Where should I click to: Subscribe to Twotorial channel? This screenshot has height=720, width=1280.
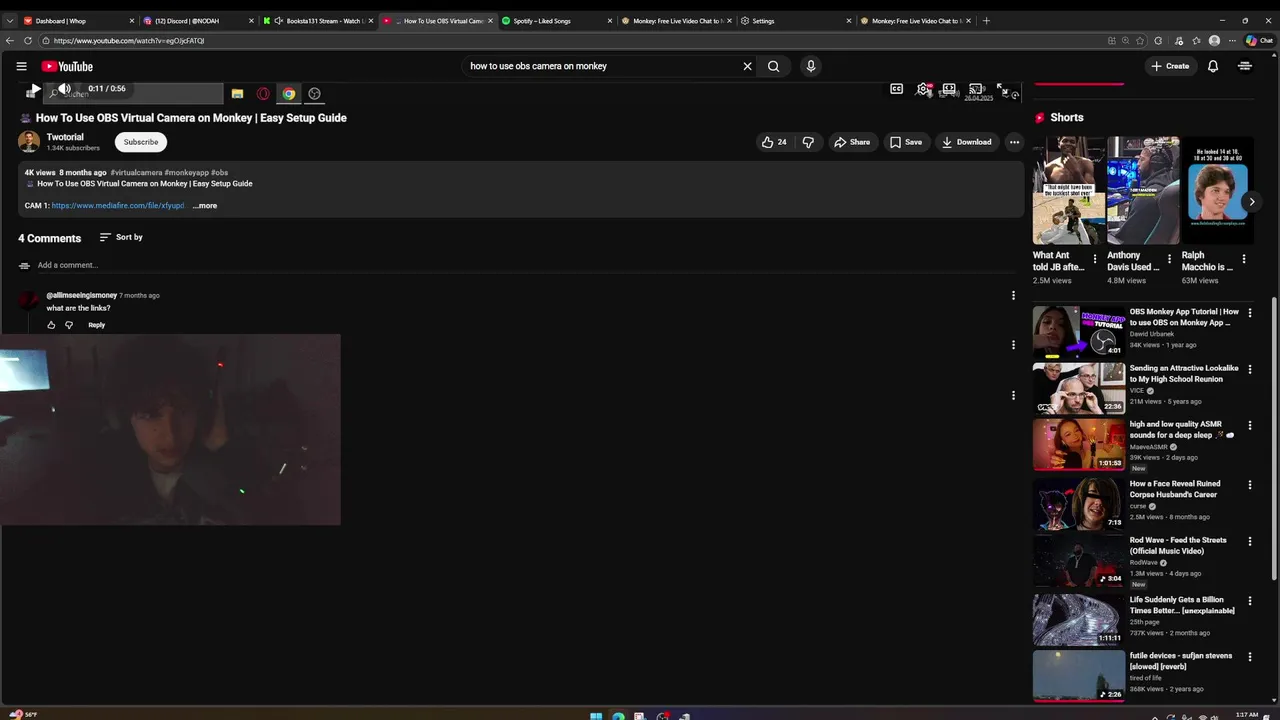tap(141, 142)
